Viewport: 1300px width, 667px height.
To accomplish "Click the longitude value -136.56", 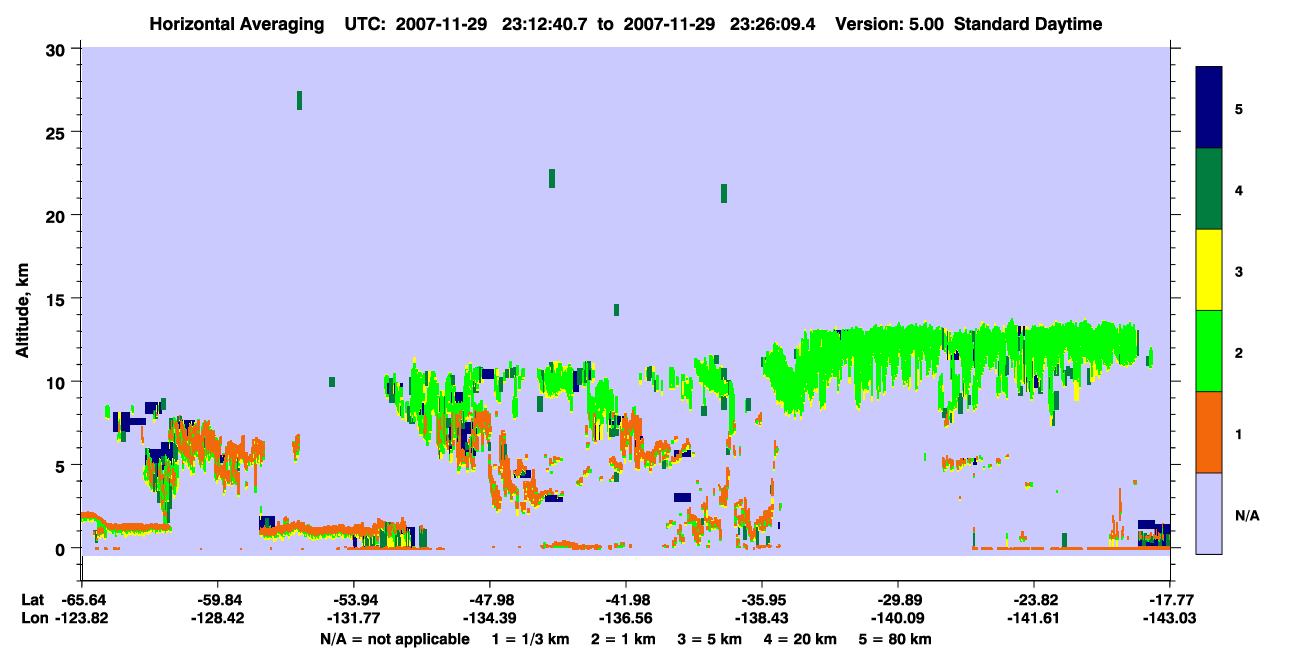I will coord(626,618).
